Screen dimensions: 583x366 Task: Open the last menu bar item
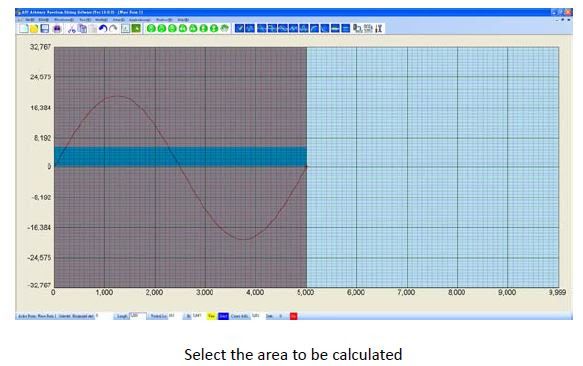click(x=183, y=20)
